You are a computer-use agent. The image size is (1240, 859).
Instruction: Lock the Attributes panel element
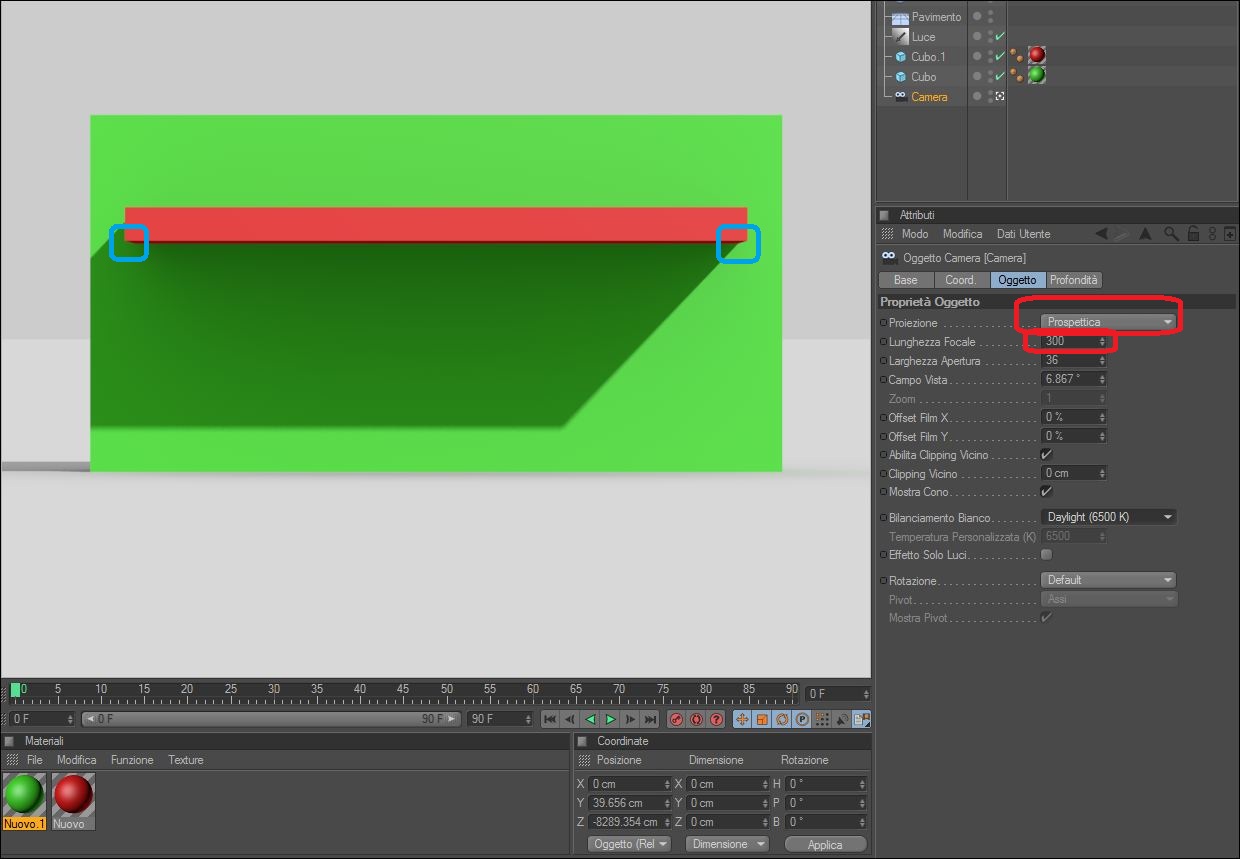pyautogui.click(x=1193, y=234)
